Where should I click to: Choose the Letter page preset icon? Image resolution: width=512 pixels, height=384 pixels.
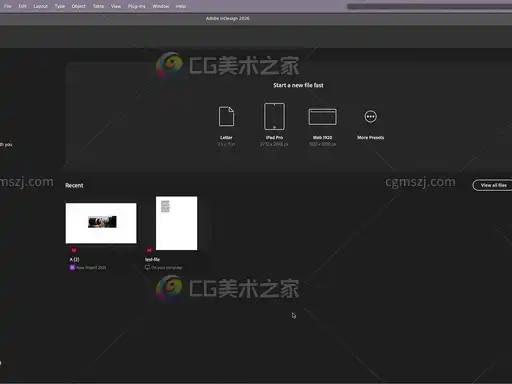tap(226, 116)
